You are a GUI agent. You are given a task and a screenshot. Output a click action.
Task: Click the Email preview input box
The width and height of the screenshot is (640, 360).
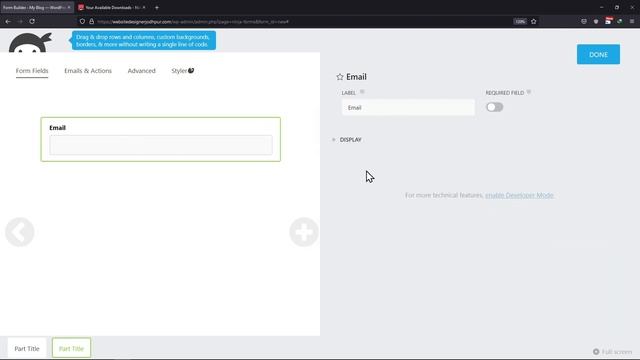coord(161,145)
